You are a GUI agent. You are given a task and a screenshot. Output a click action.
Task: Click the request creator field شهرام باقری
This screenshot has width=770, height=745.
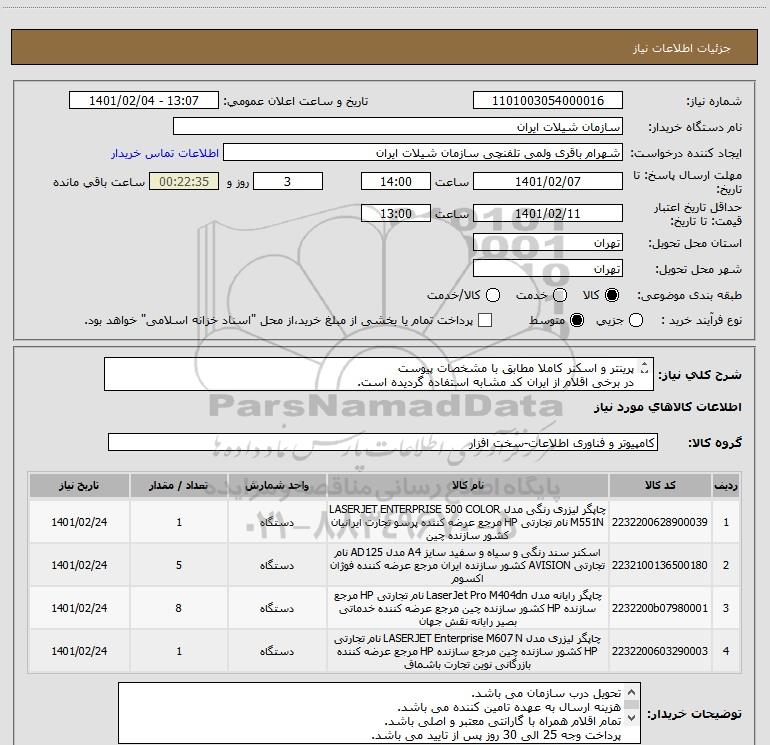click(423, 153)
